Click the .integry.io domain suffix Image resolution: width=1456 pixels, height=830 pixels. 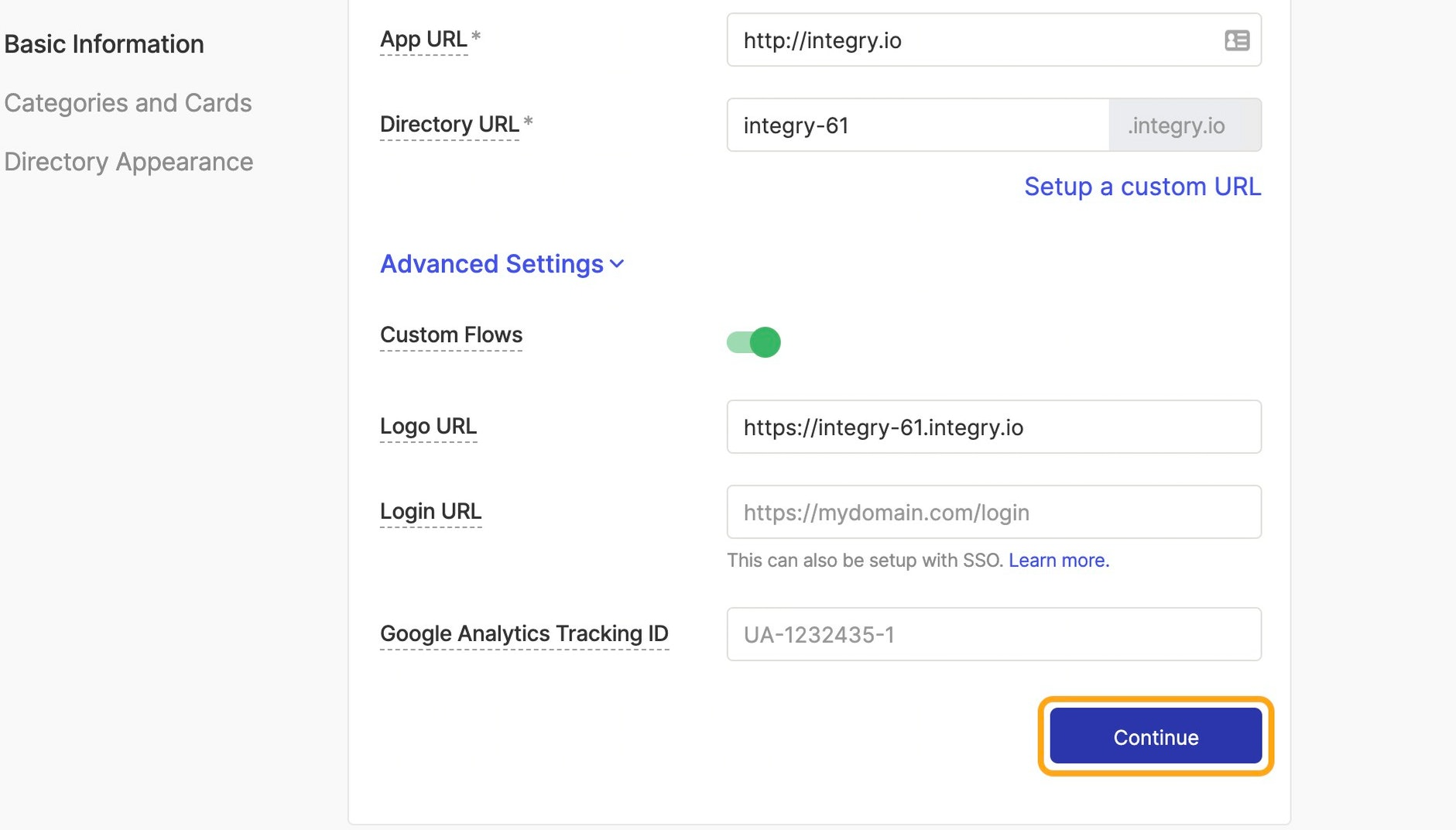pos(1185,125)
